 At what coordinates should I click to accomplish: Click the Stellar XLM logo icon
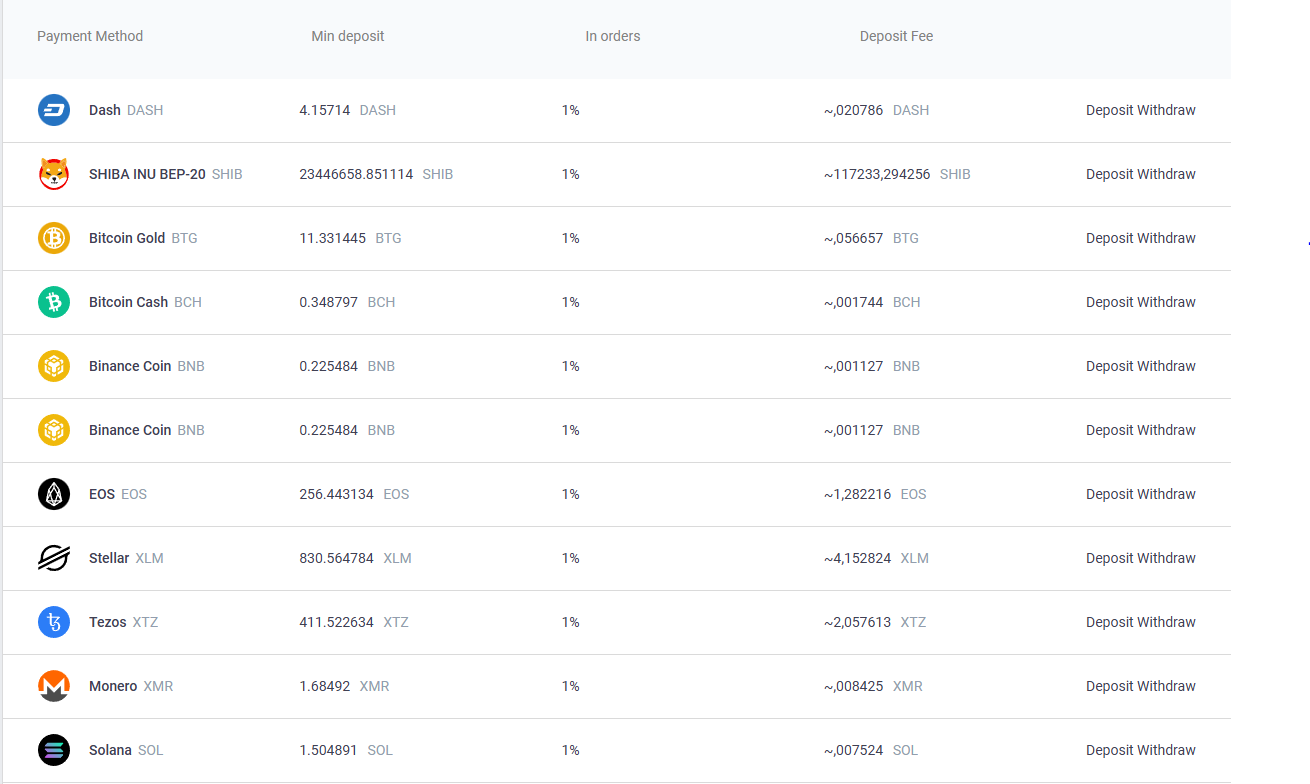tap(54, 558)
